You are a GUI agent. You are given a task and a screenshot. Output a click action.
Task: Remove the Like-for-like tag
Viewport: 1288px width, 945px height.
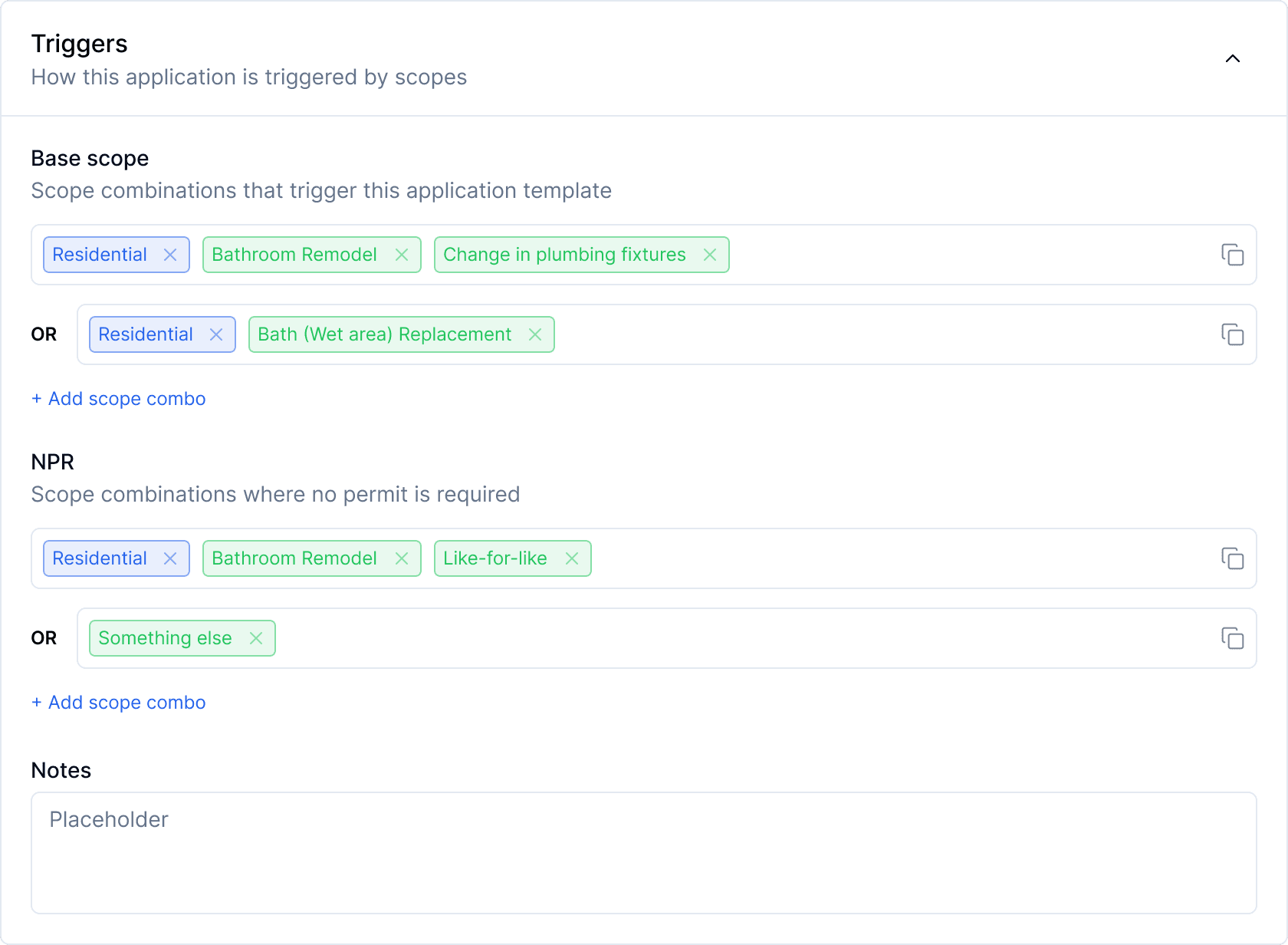click(x=571, y=558)
